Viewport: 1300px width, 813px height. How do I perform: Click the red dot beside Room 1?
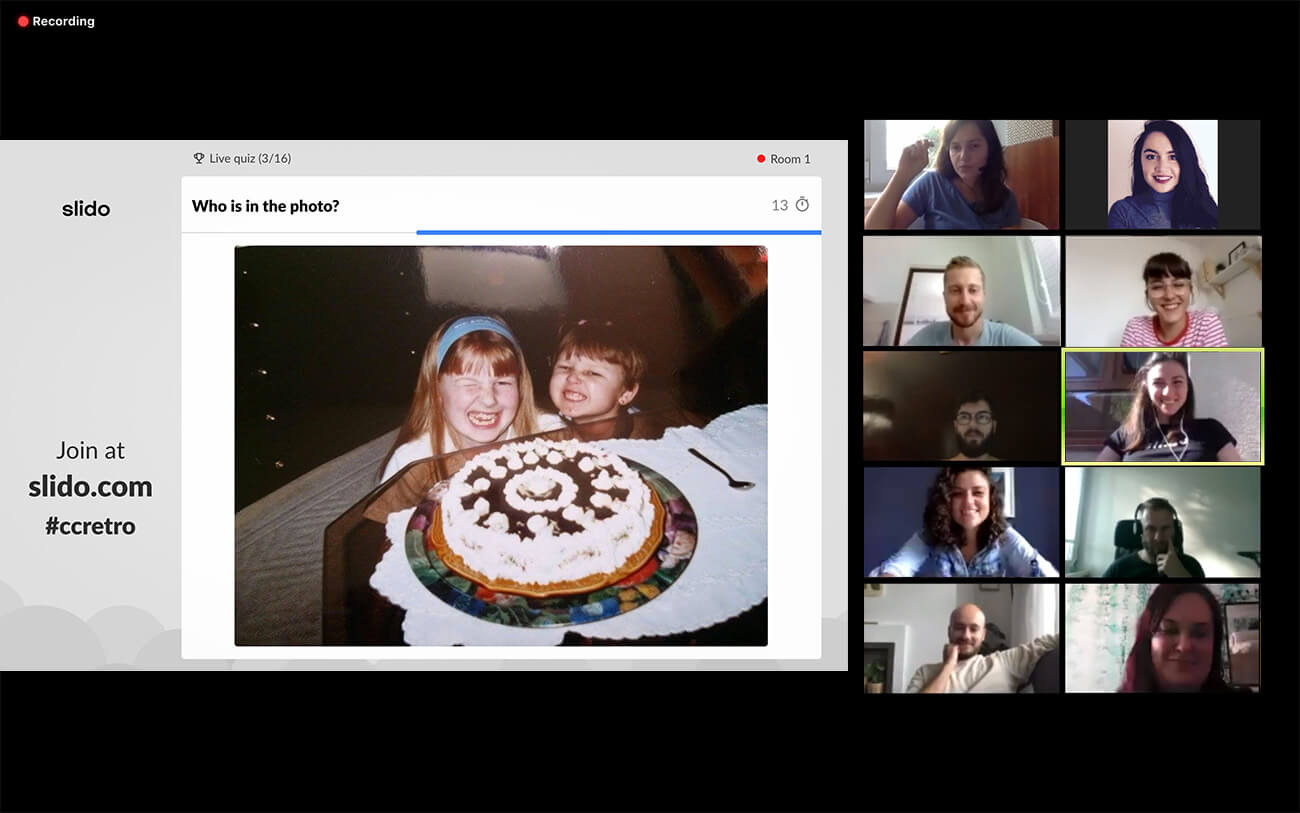[761, 159]
